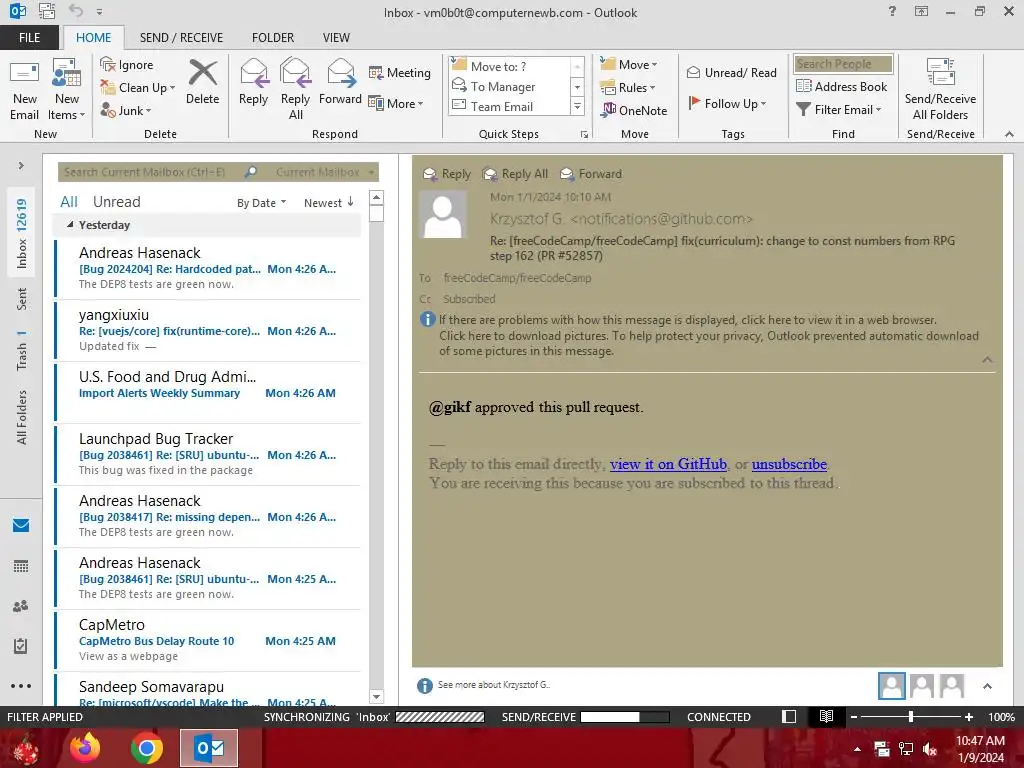Open the Import Alerts Weekly Summary email
This screenshot has height=768, width=1024.
208,392
